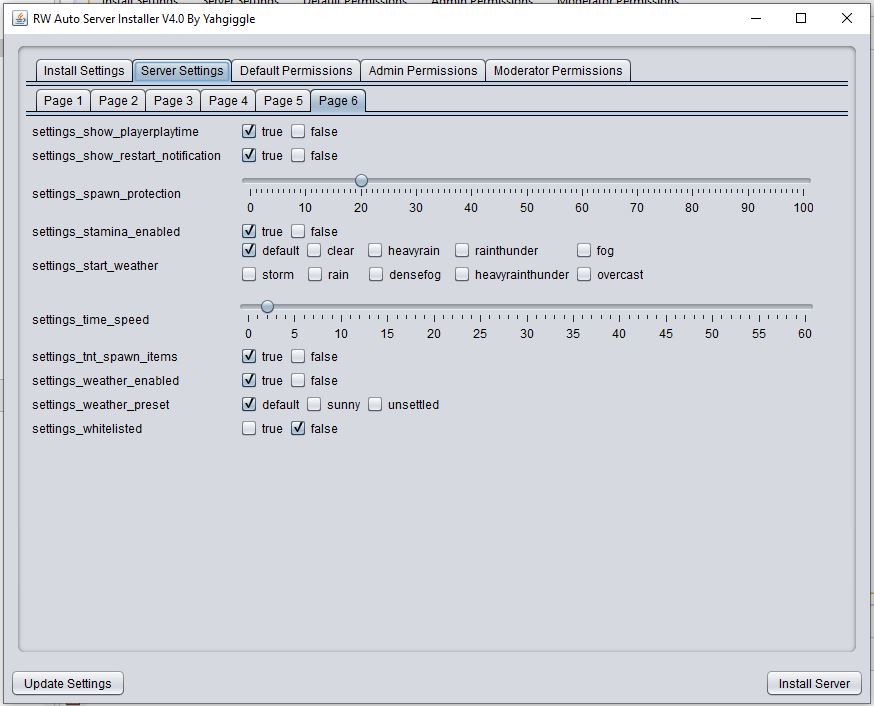
Task: Choose densefog start weather option
Action: (376, 275)
